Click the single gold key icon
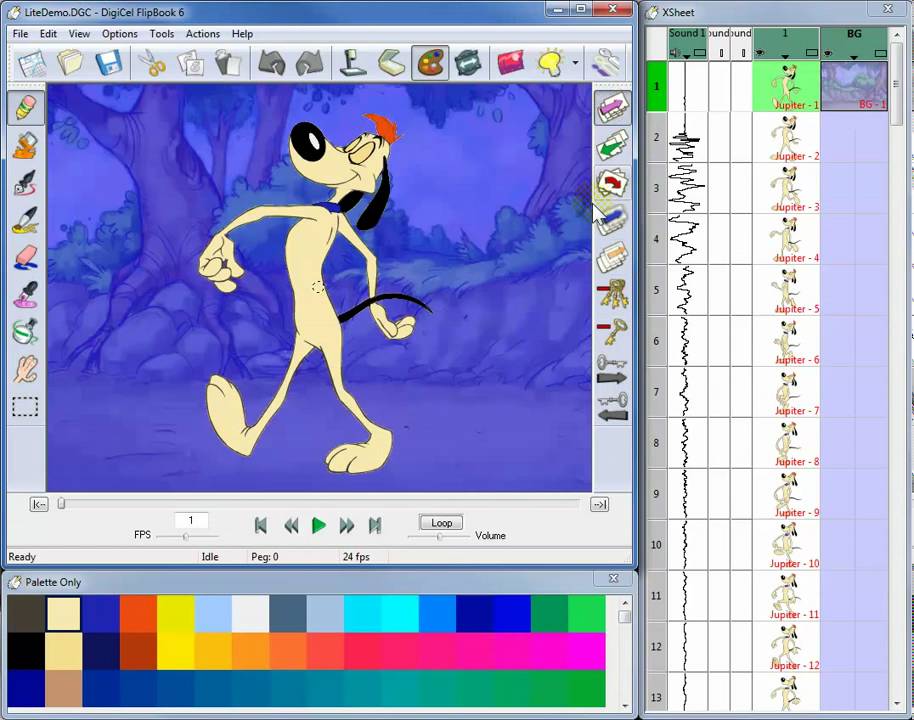The image size is (914, 720). [x=613, y=331]
